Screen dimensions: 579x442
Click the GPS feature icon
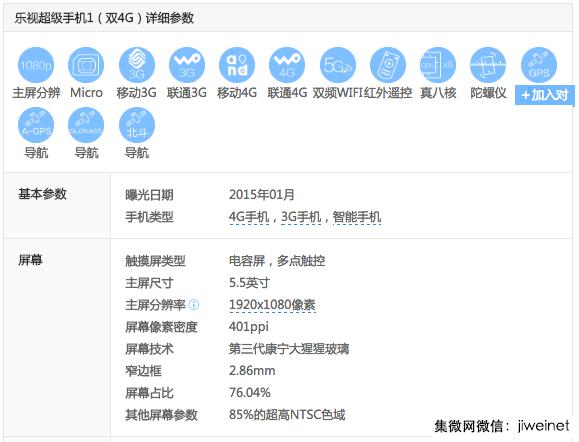(539, 65)
